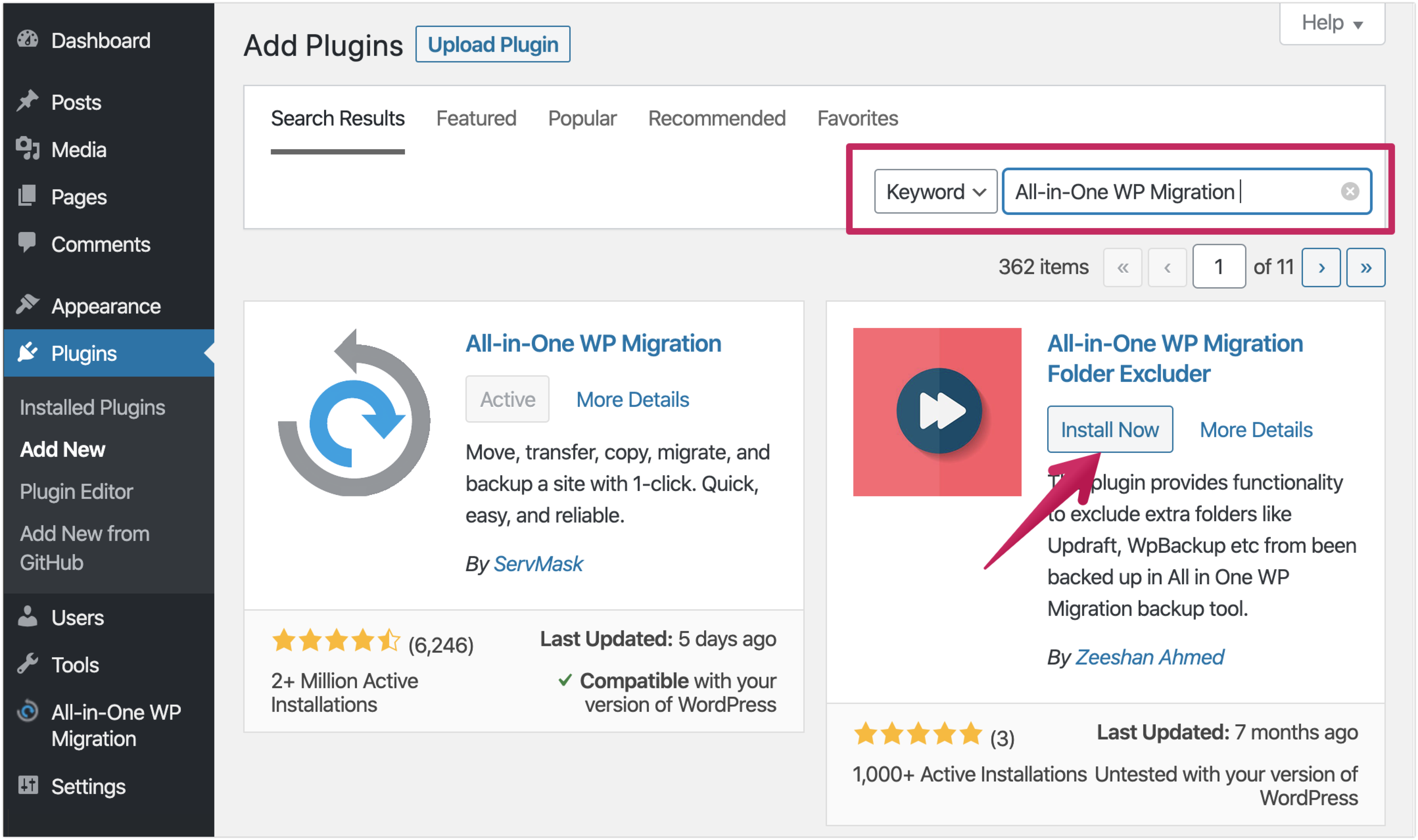Screen dimensions: 1418x840
Task: Open the Folder Excluder plugin title link
Action: point(1176,358)
